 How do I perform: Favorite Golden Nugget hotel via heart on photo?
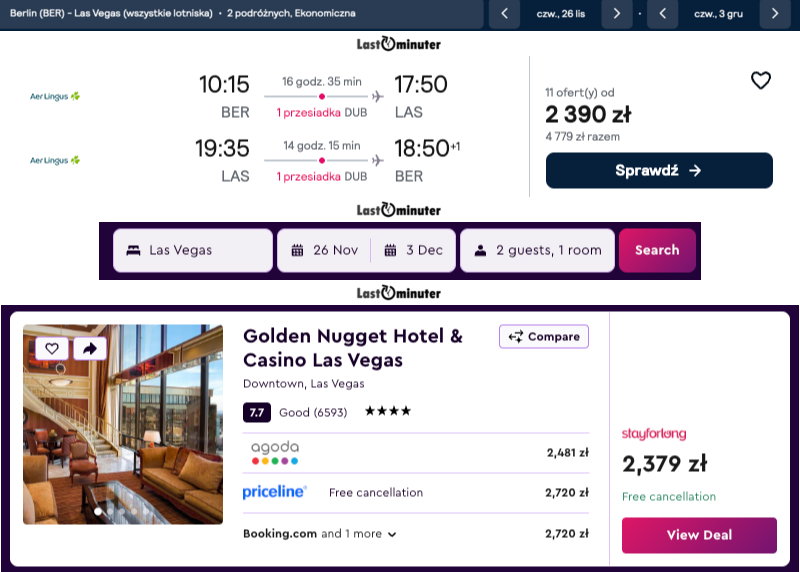[x=52, y=349]
